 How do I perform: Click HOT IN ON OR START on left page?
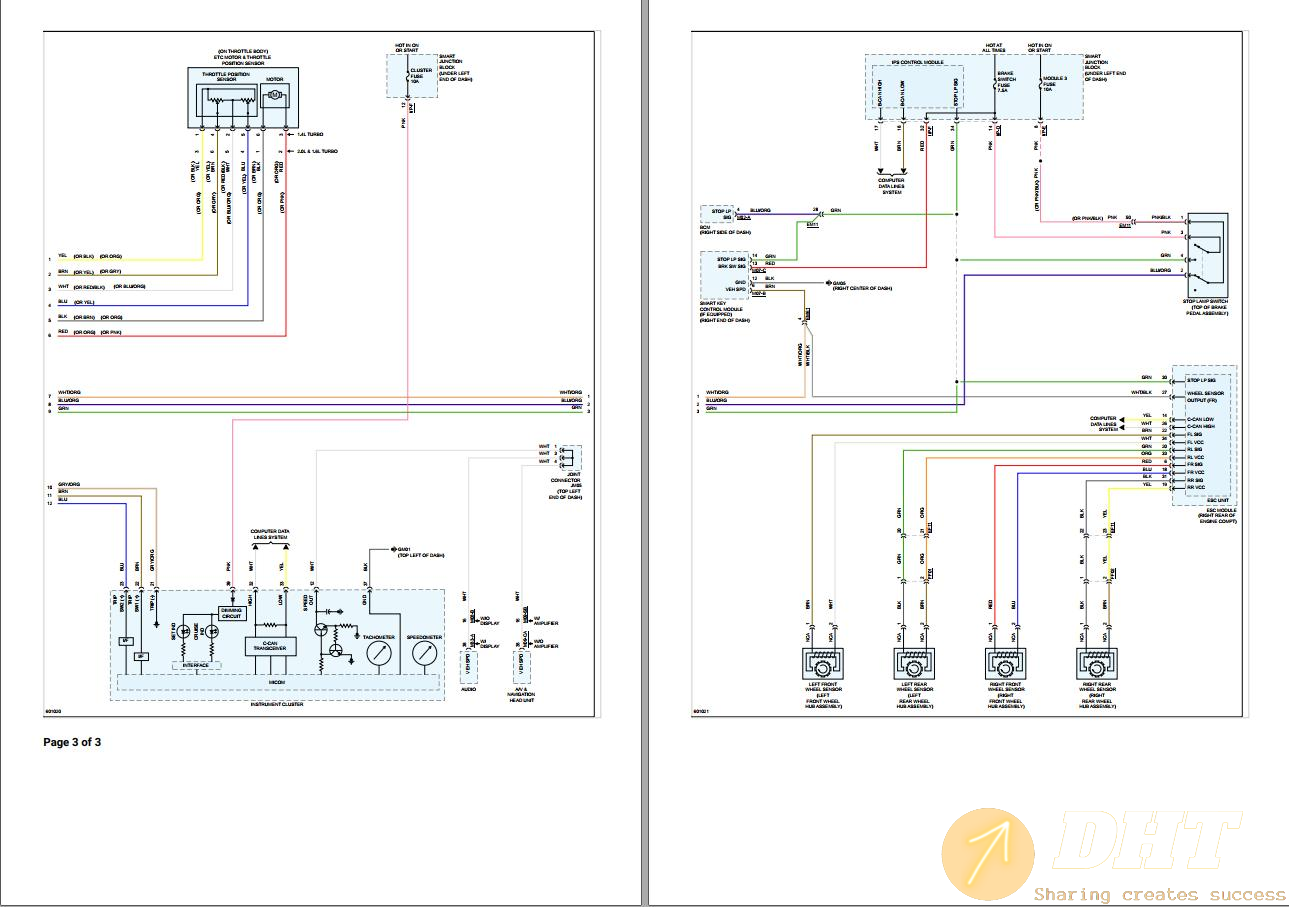(x=408, y=48)
